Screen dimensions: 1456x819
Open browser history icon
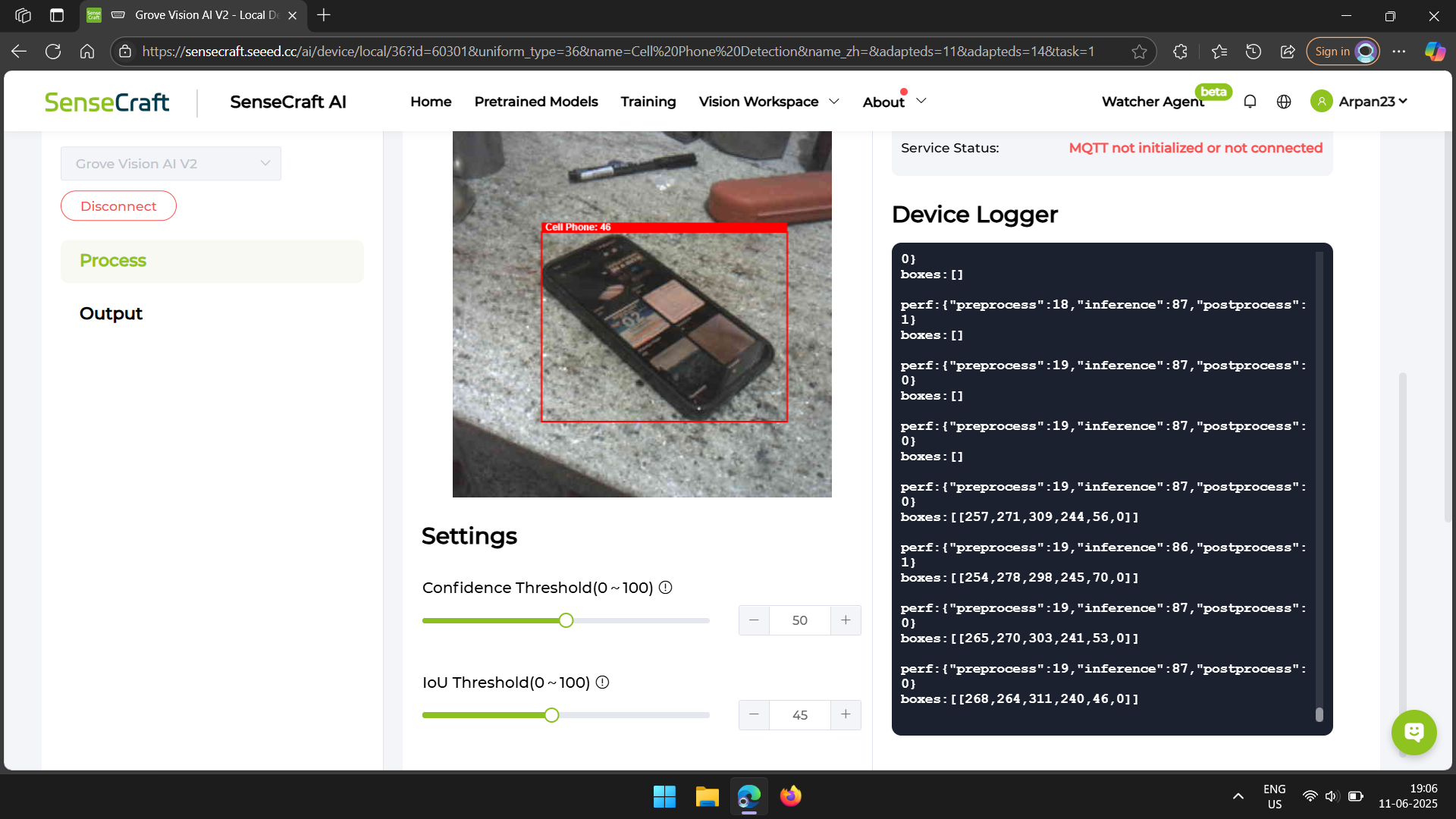click(1254, 52)
